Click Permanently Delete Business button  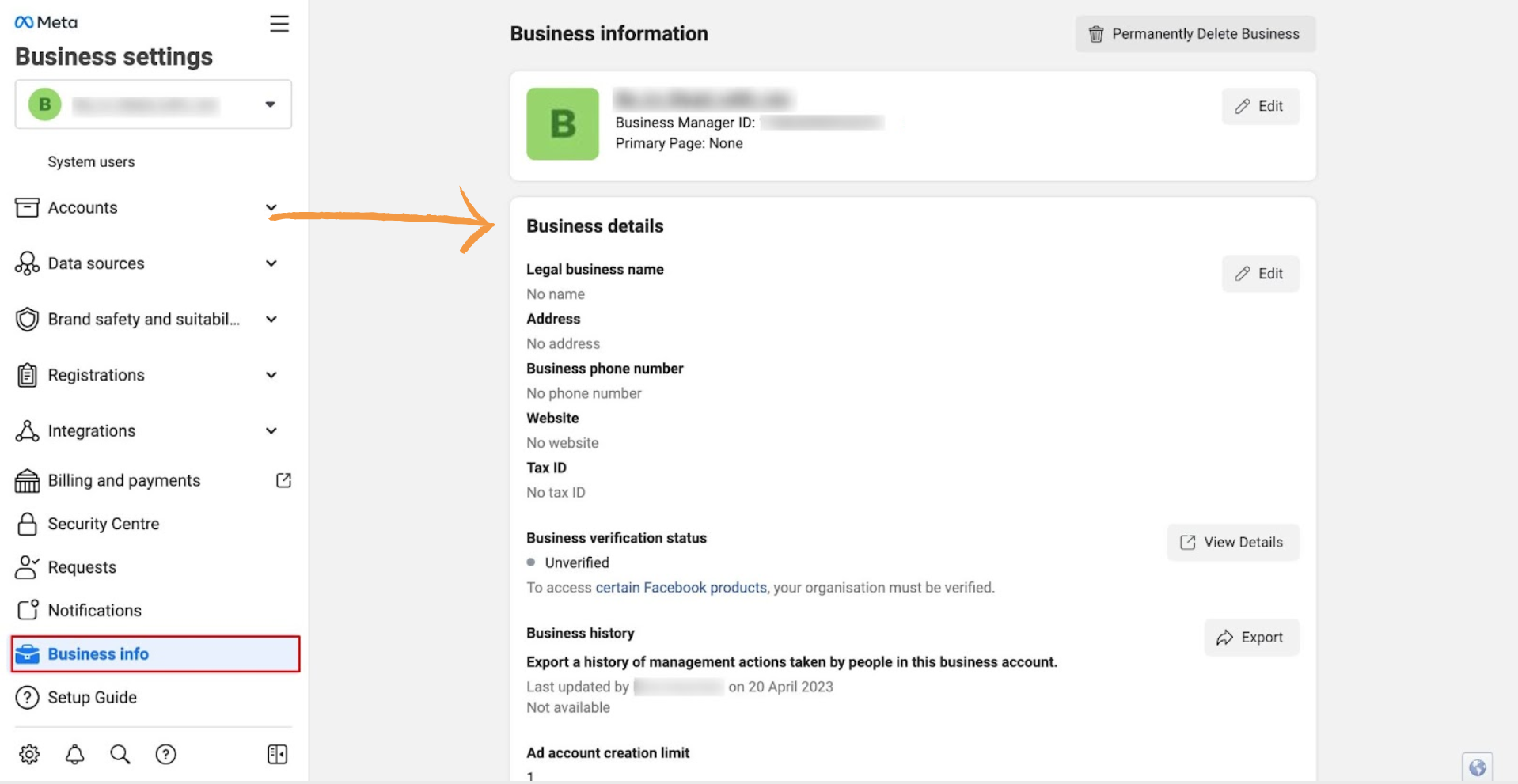(1195, 34)
